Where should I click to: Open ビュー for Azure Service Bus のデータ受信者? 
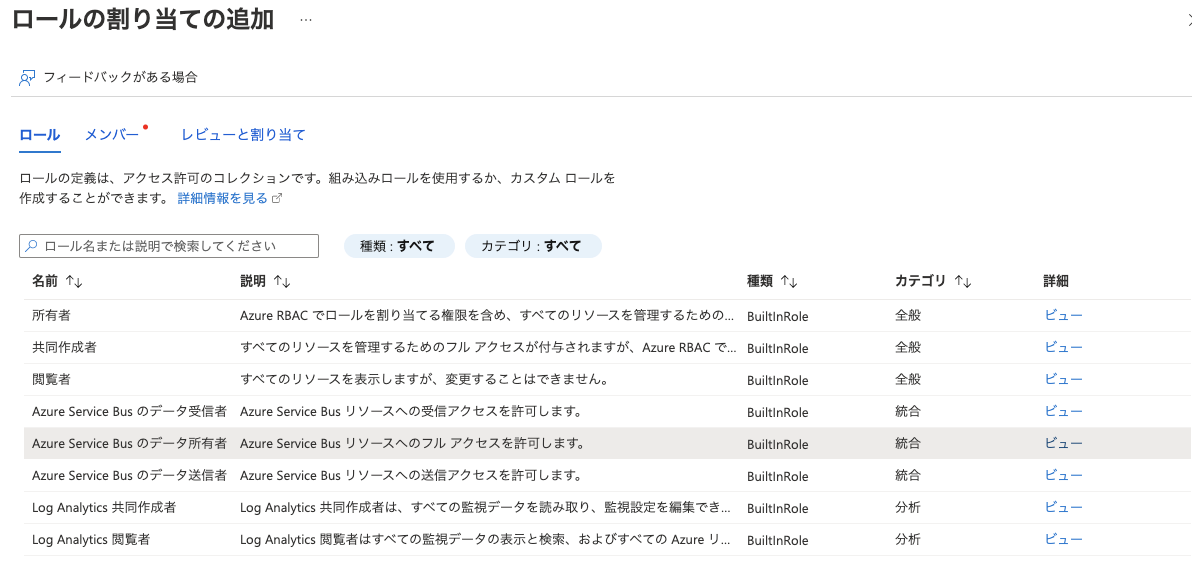[x=1064, y=411]
